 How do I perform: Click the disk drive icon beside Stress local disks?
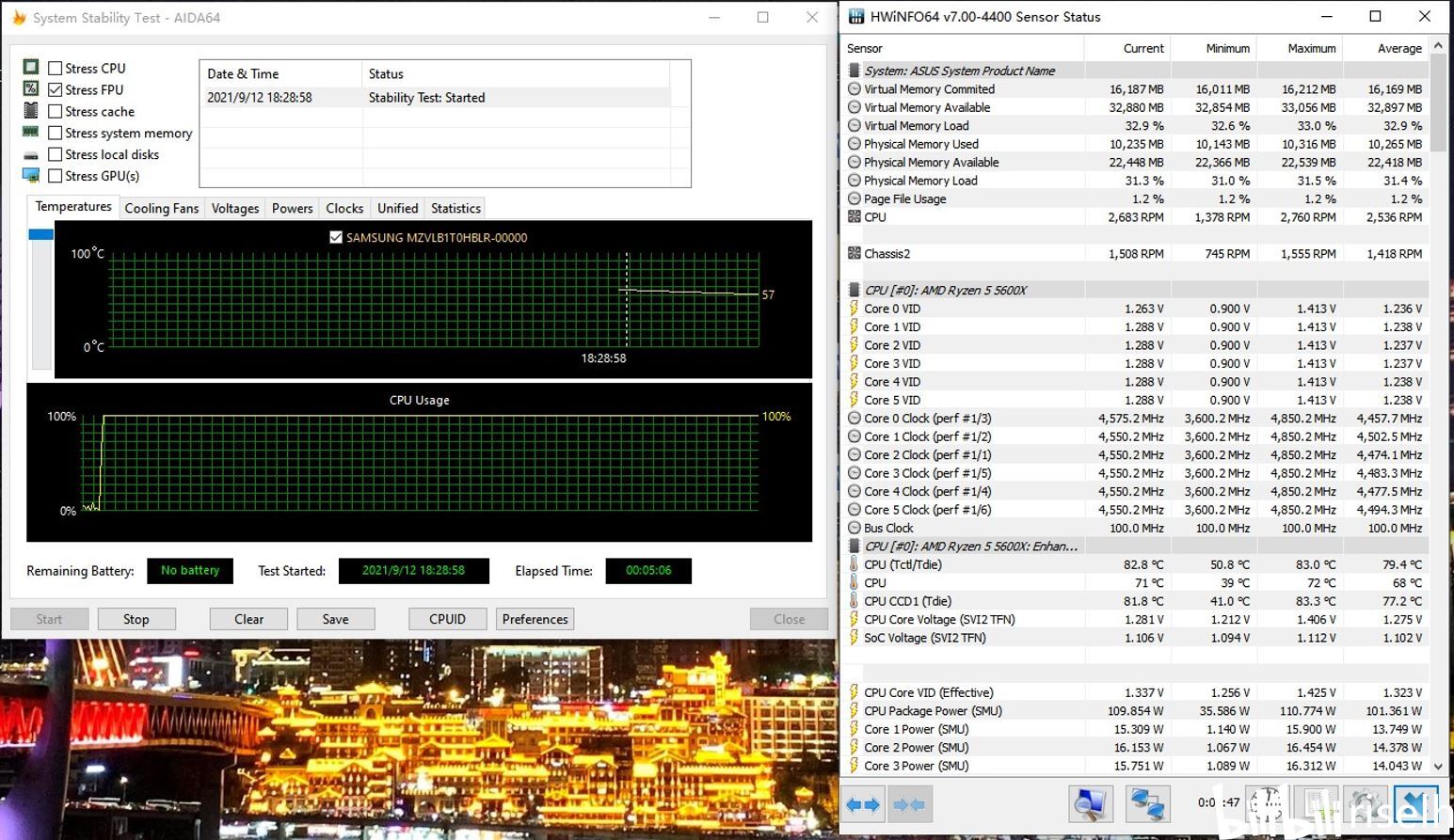click(x=31, y=154)
